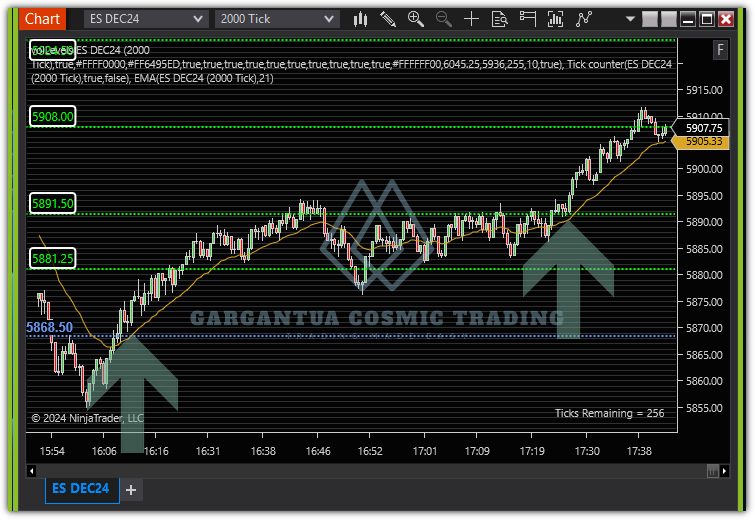The width and height of the screenshot is (755, 520).
Task: Toggle the crosshair cursor plus icon
Action: tap(471, 19)
